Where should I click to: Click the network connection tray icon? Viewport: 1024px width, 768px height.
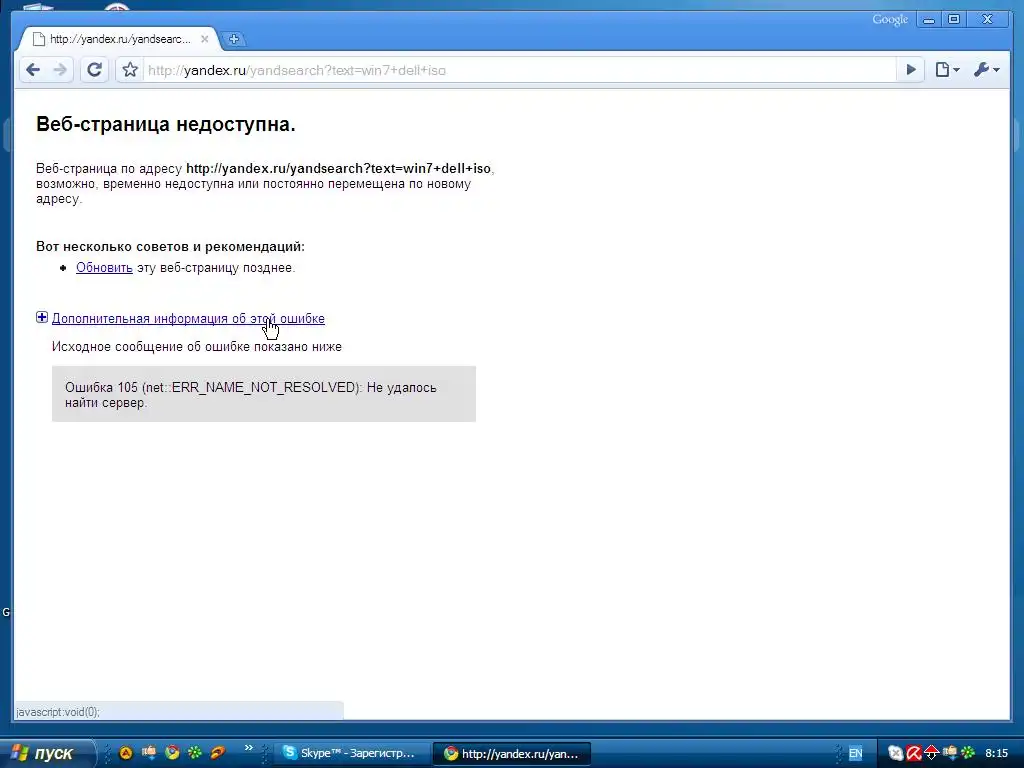click(950, 753)
